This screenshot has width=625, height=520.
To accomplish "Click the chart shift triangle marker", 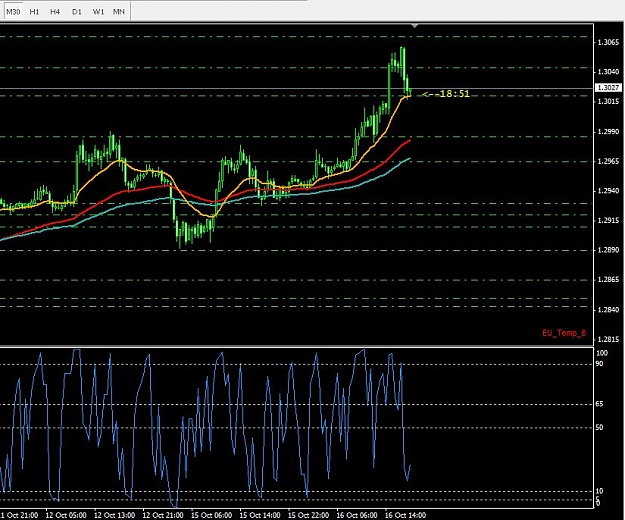I will (x=415, y=26).
